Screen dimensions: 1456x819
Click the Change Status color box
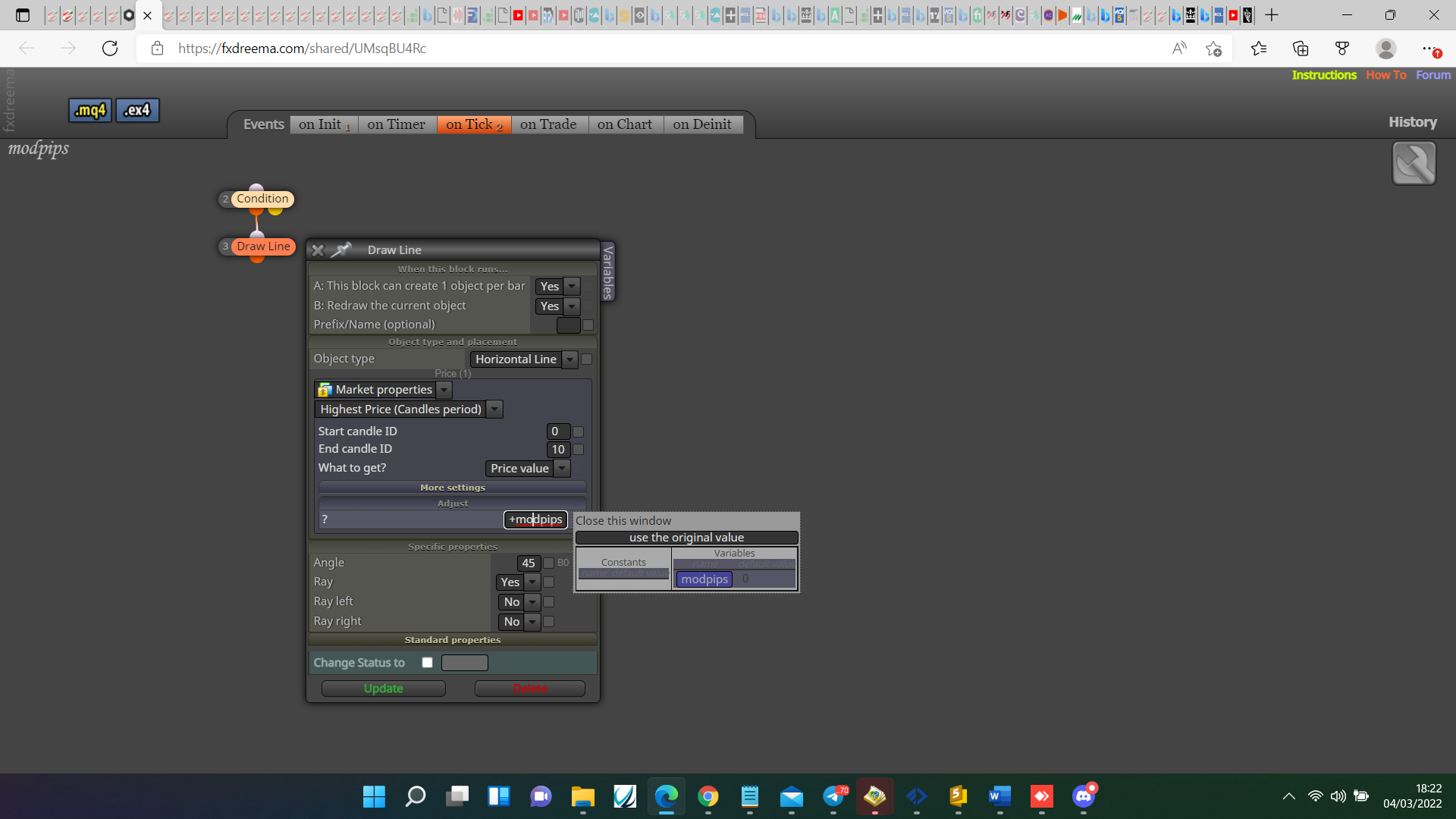(465, 663)
